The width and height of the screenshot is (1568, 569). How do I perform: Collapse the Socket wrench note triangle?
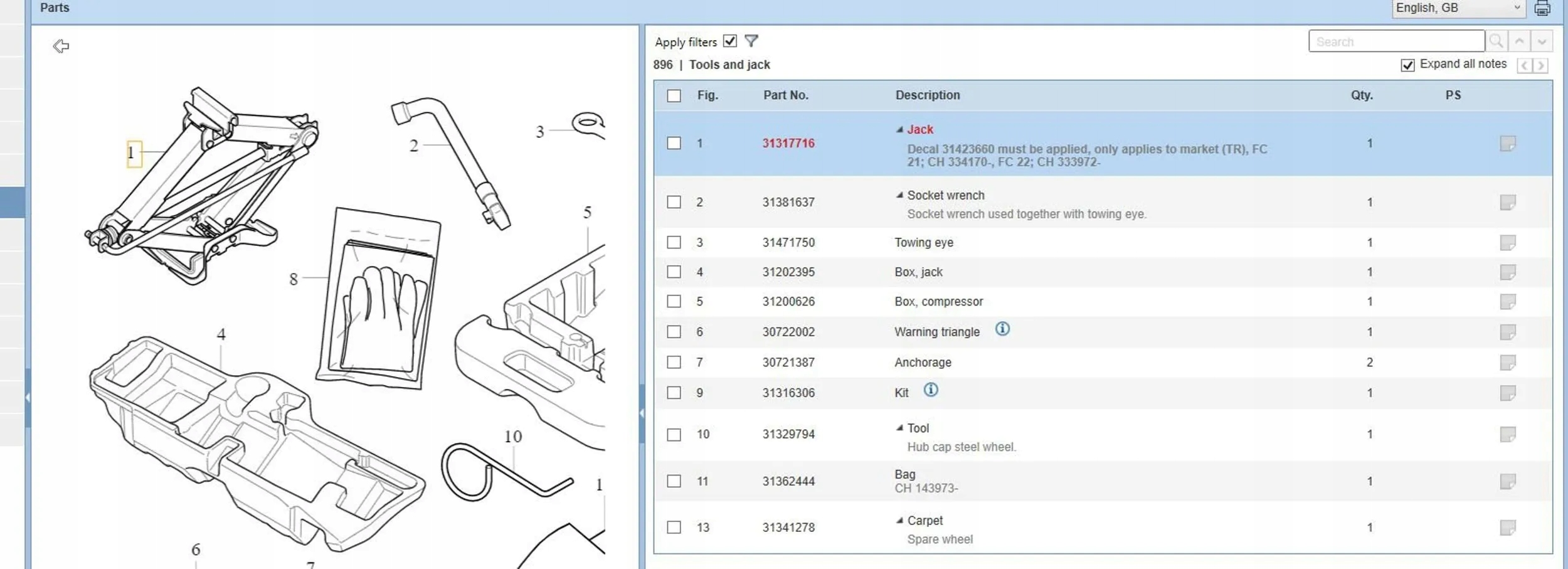point(899,195)
